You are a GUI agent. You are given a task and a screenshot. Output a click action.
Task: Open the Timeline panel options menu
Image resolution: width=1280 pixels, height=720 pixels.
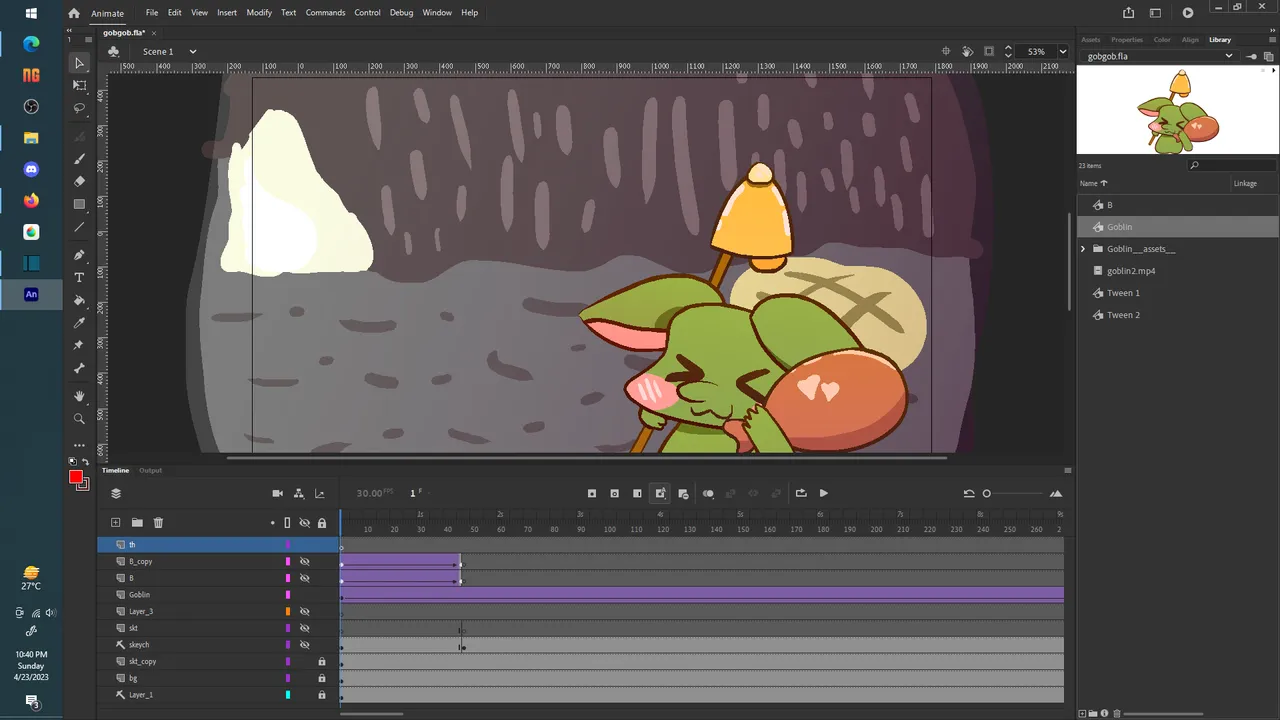click(x=1068, y=470)
